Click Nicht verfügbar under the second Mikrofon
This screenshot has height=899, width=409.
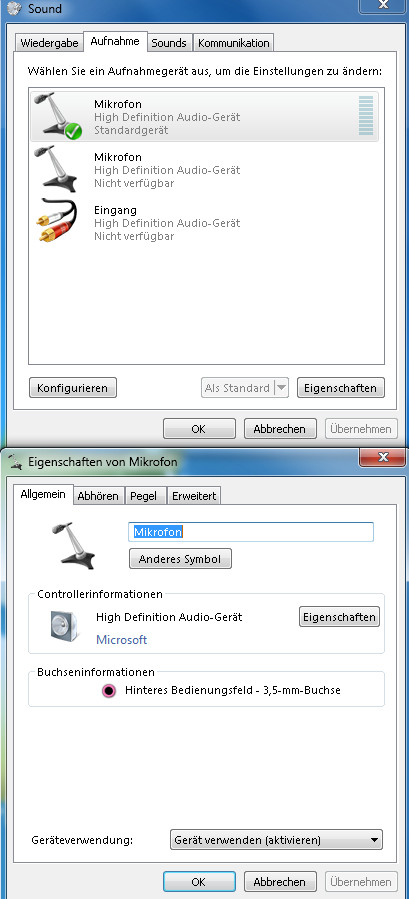click(134, 183)
